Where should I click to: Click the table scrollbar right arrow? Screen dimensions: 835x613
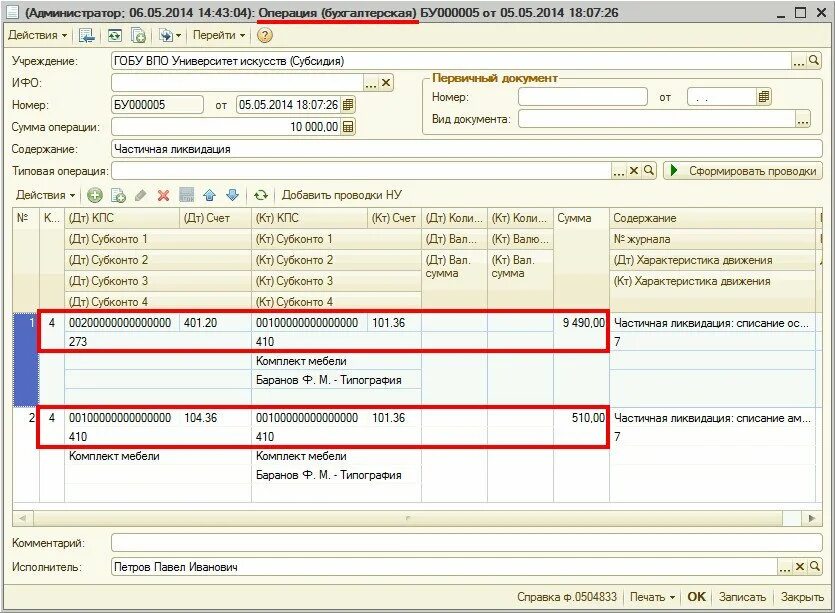click(812, 518)
